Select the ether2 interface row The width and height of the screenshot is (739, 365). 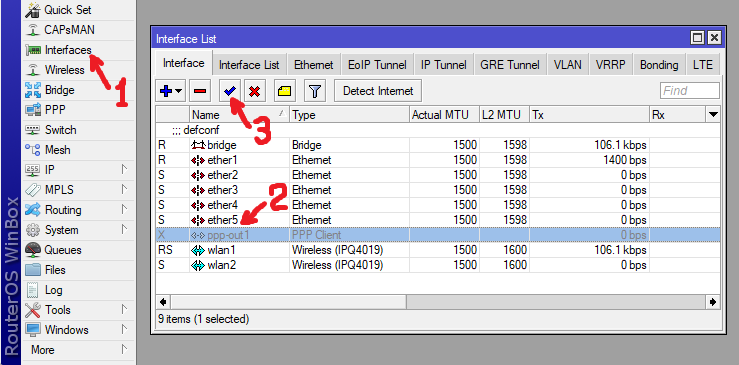click(438, 175)
